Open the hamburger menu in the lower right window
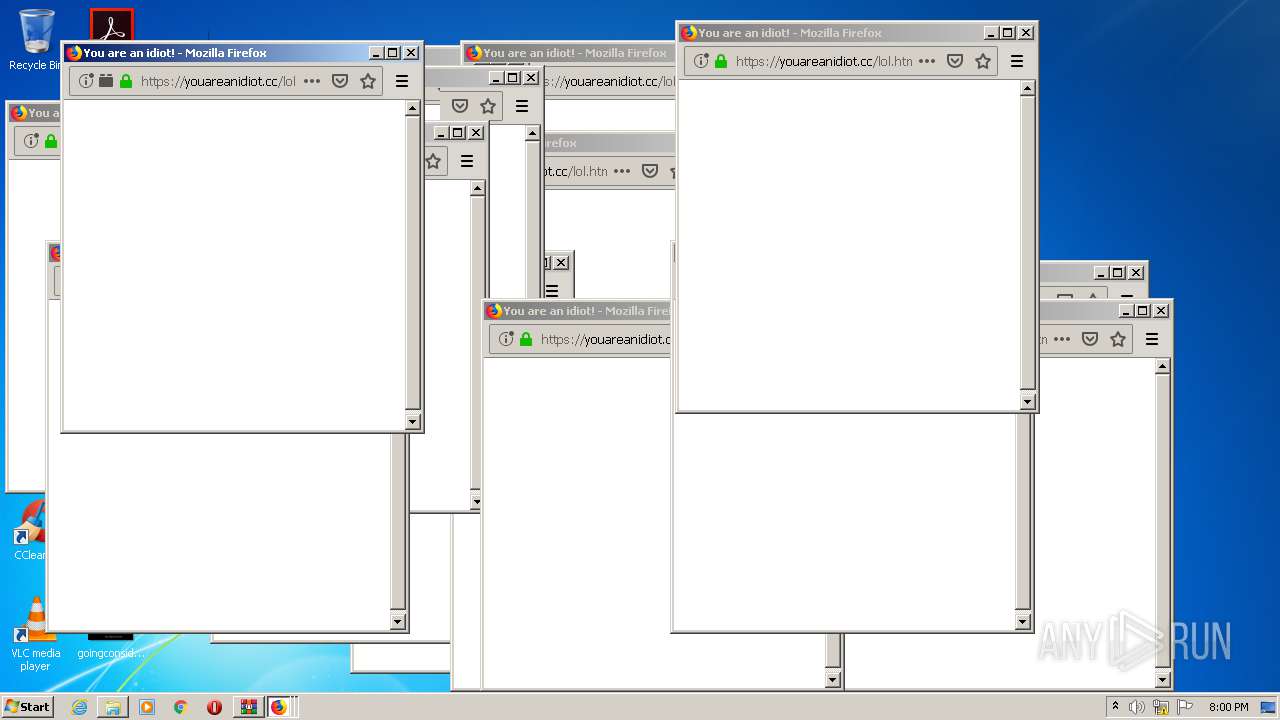This screenshot has height=720, width=1280. tap(1152, 339)
